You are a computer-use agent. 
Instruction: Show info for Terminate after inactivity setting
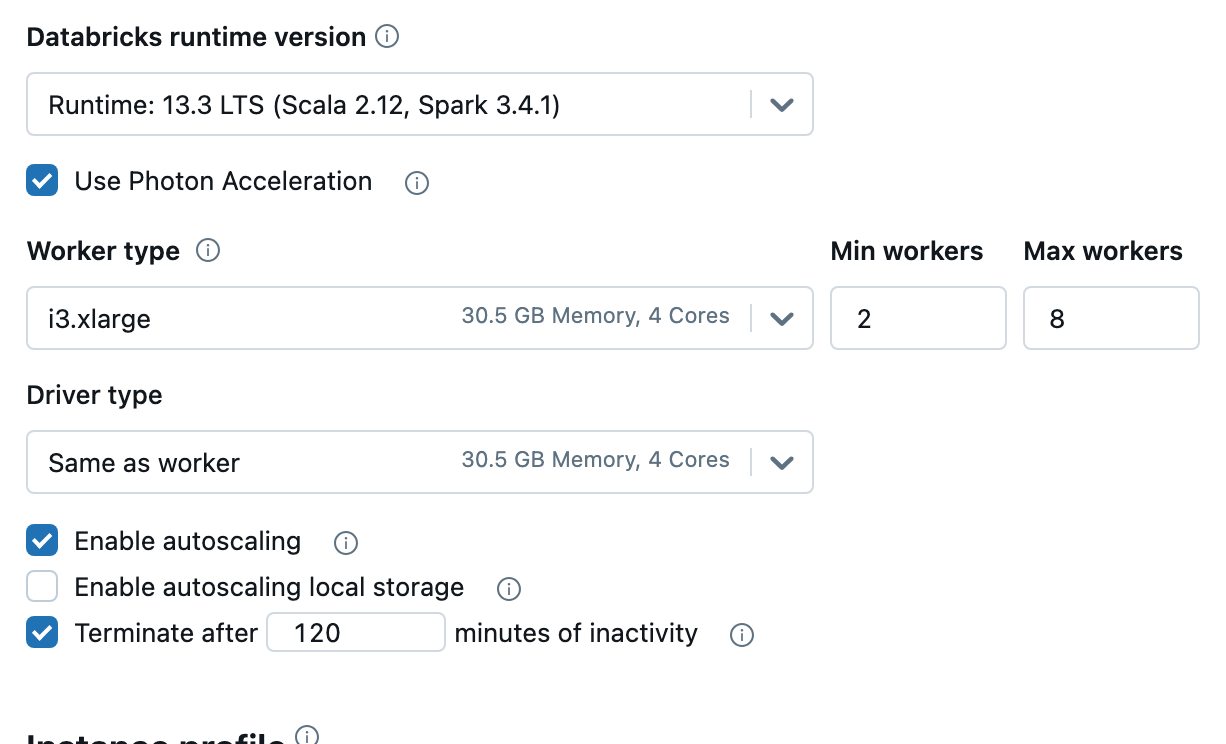(x=742, y=635)
